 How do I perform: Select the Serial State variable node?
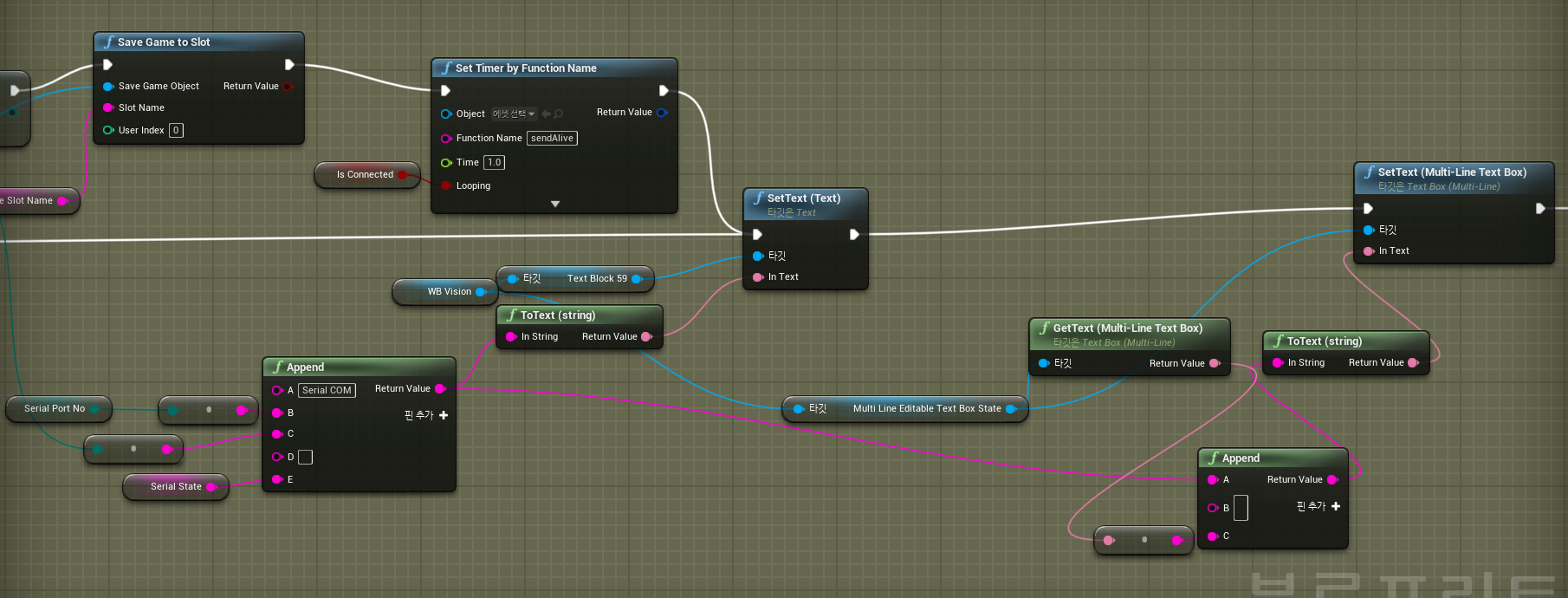176,487
